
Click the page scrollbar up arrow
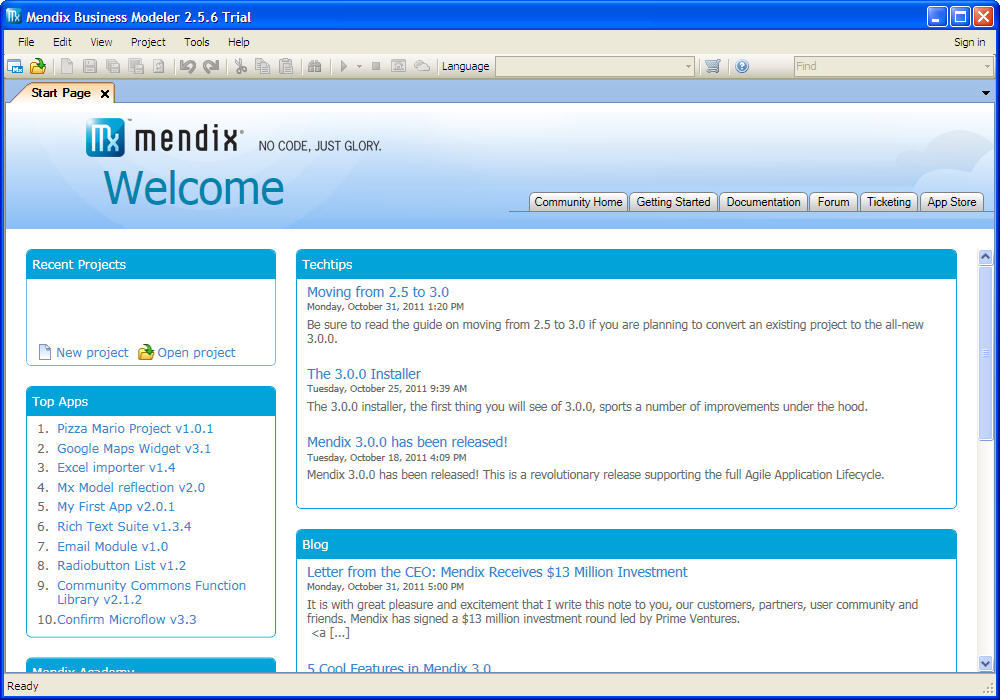tap(985, 256)
